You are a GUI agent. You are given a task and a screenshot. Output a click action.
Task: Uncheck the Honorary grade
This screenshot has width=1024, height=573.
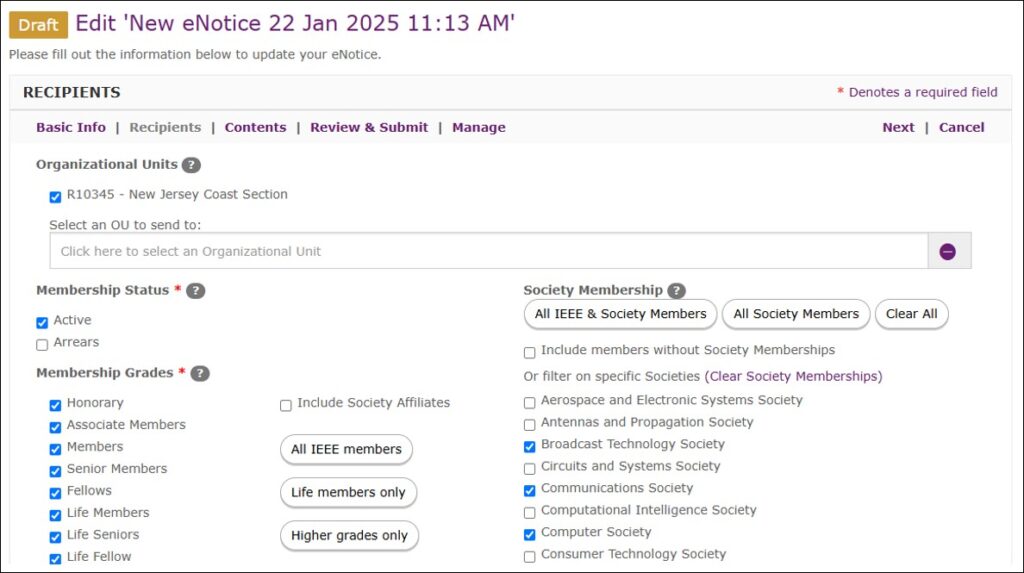coord(56,405)
